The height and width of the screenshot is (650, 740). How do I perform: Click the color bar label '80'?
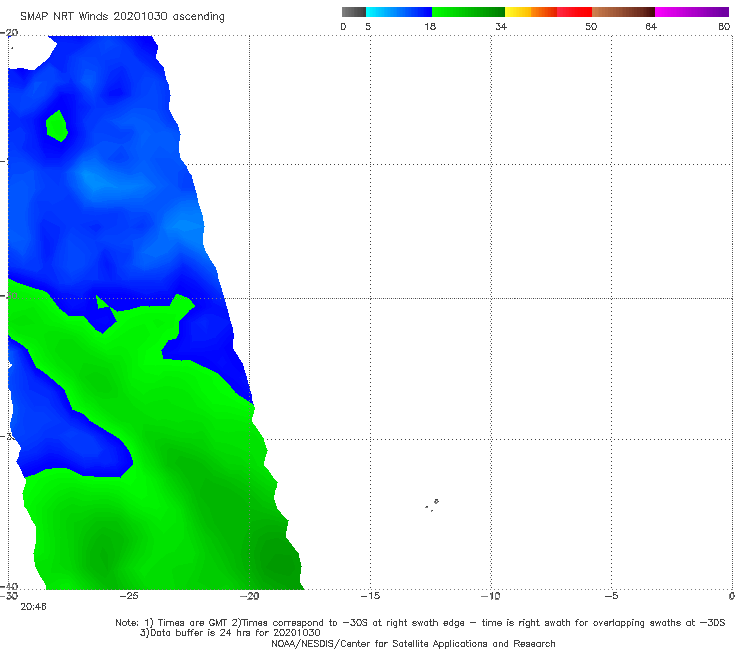pyautogui.click(x=724, y=27)
